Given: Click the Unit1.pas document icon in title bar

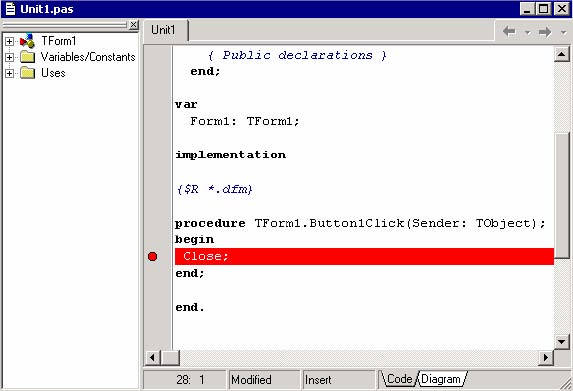Looking at the screenshot, I should tap(11, 9).
